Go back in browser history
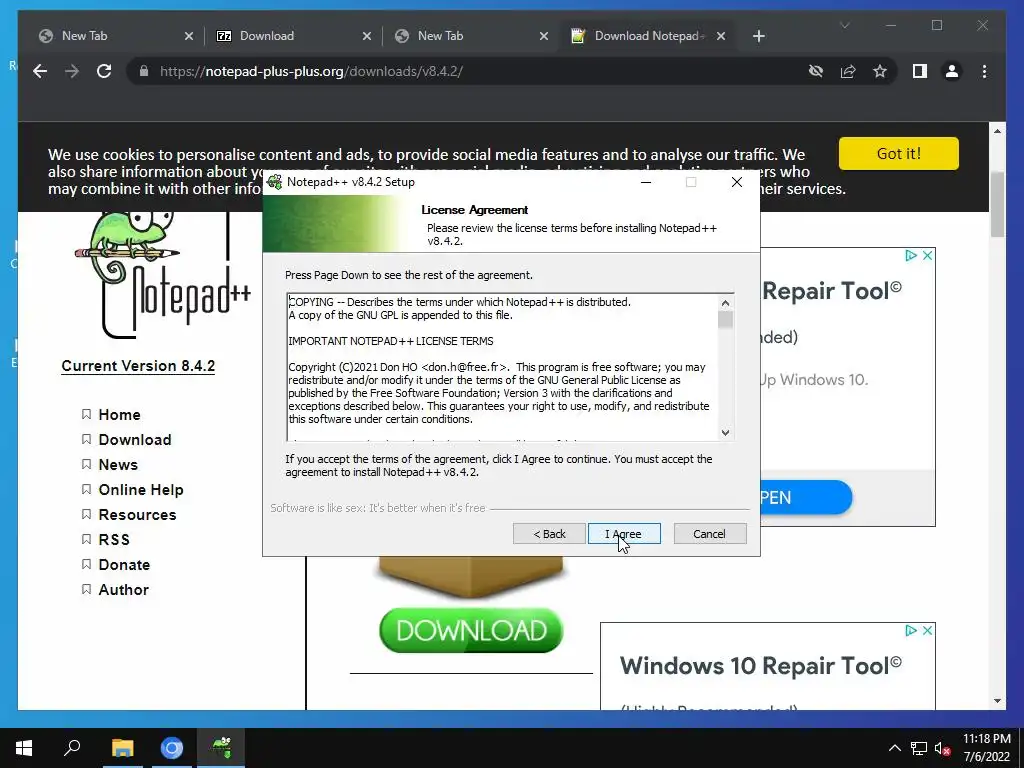Image resolution: width=1024 pixels, height=768 pixels. 40,71
